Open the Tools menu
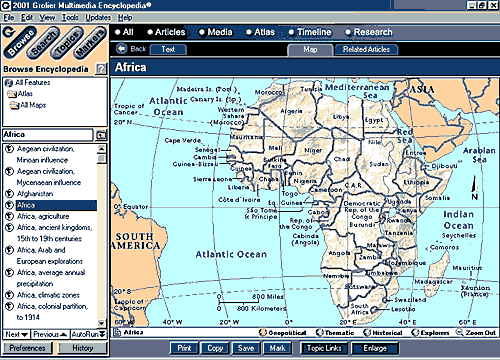Image resolution: width=500 pixels, height=360 pixels. [x=70, y=17]
